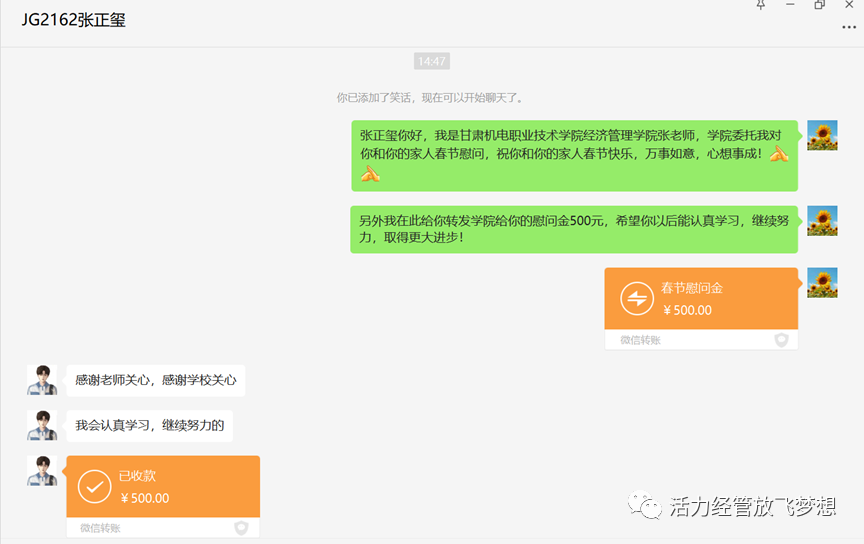Select the 感谢老师关心，感谢学校关心 message bubble
This screenshot has width=864, height=544.
pos(156,380)
